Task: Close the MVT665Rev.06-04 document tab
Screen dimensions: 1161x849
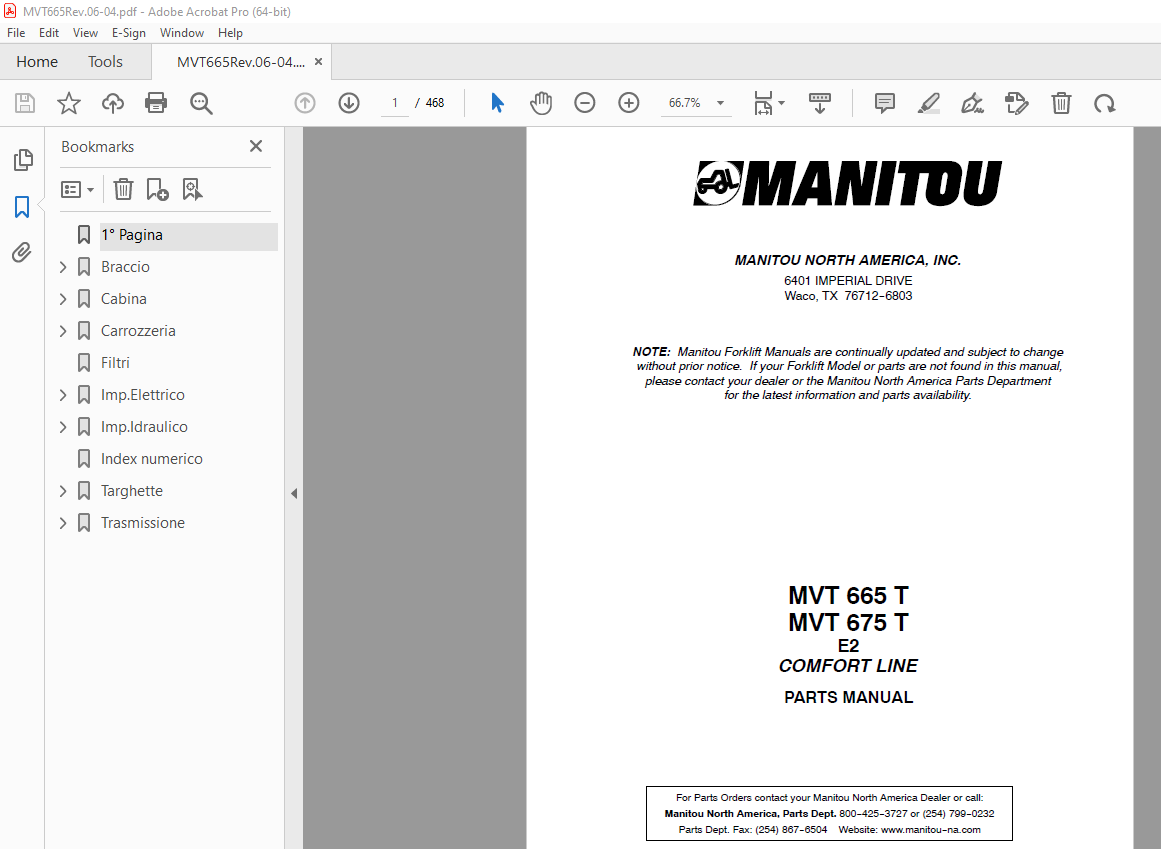Action: click(x=318, y=62)
